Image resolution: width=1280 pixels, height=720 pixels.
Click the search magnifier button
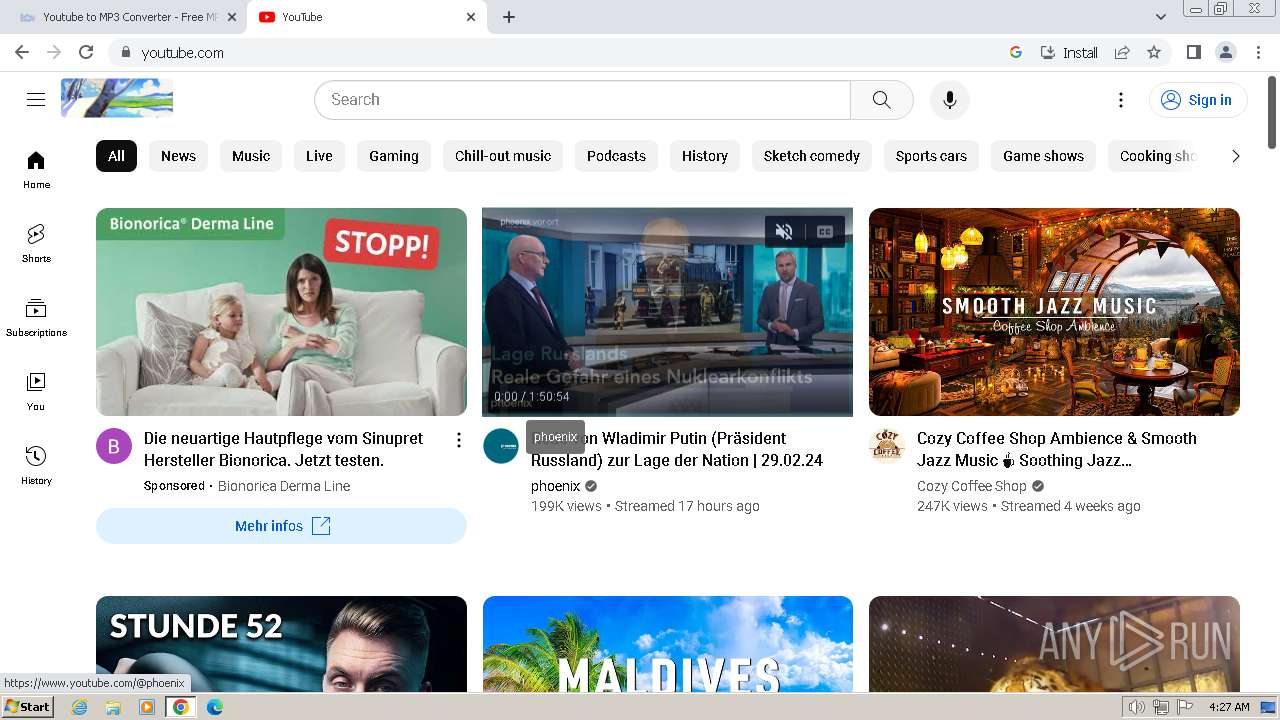[x=881, y=99]
